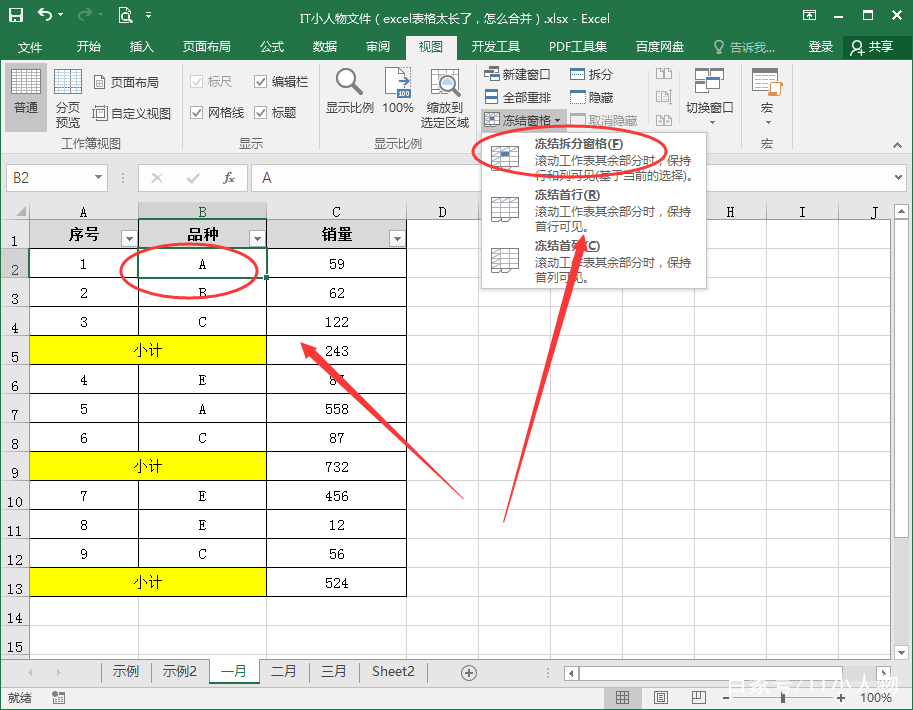Image resolution: width=913 pixels, height=710 pixels.
Task: Open Custom Views (自定义视图)
Action: tap(132, 113)
